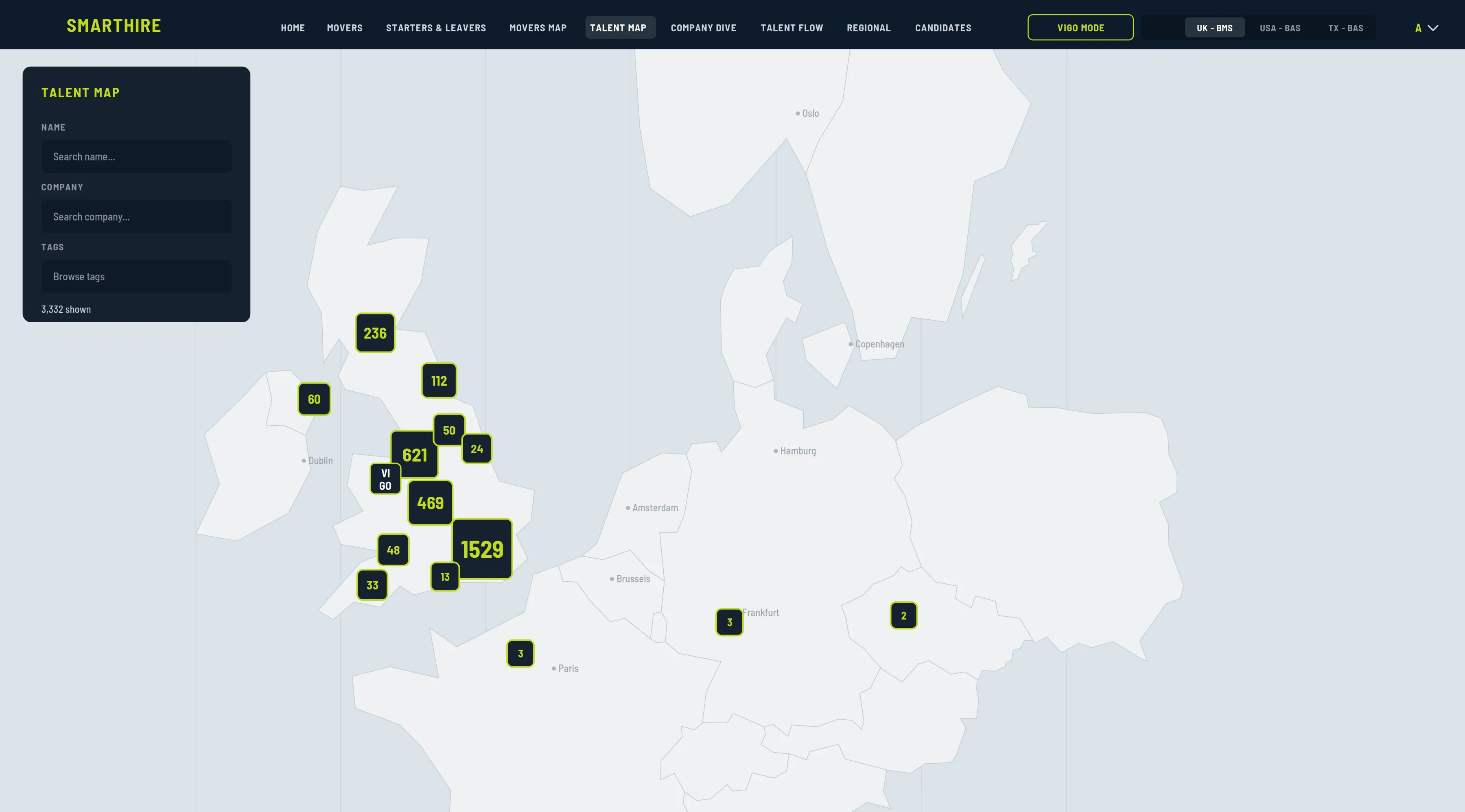Expand the user account dropdown chevron
The width and height of the screenshot is (1465, 812).
pyautogui.click(x=1433, y=28)
